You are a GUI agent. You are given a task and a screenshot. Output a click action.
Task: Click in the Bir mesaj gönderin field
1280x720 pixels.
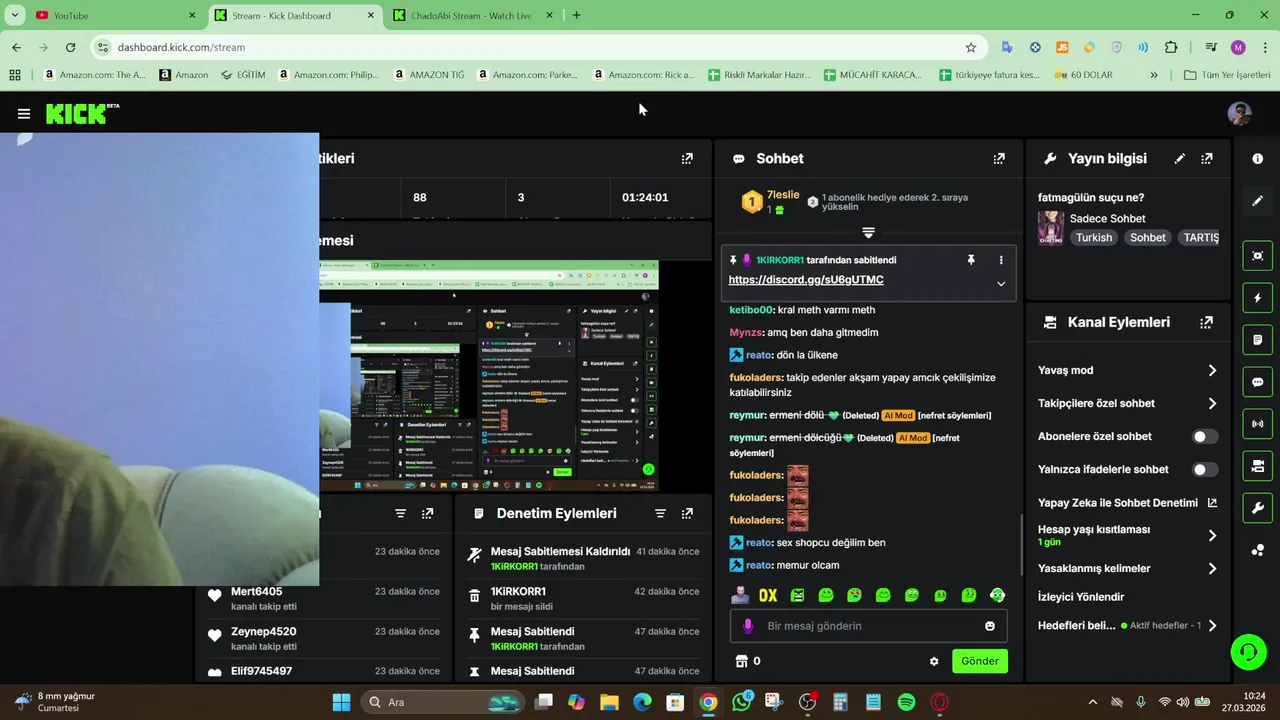(868, 626)
